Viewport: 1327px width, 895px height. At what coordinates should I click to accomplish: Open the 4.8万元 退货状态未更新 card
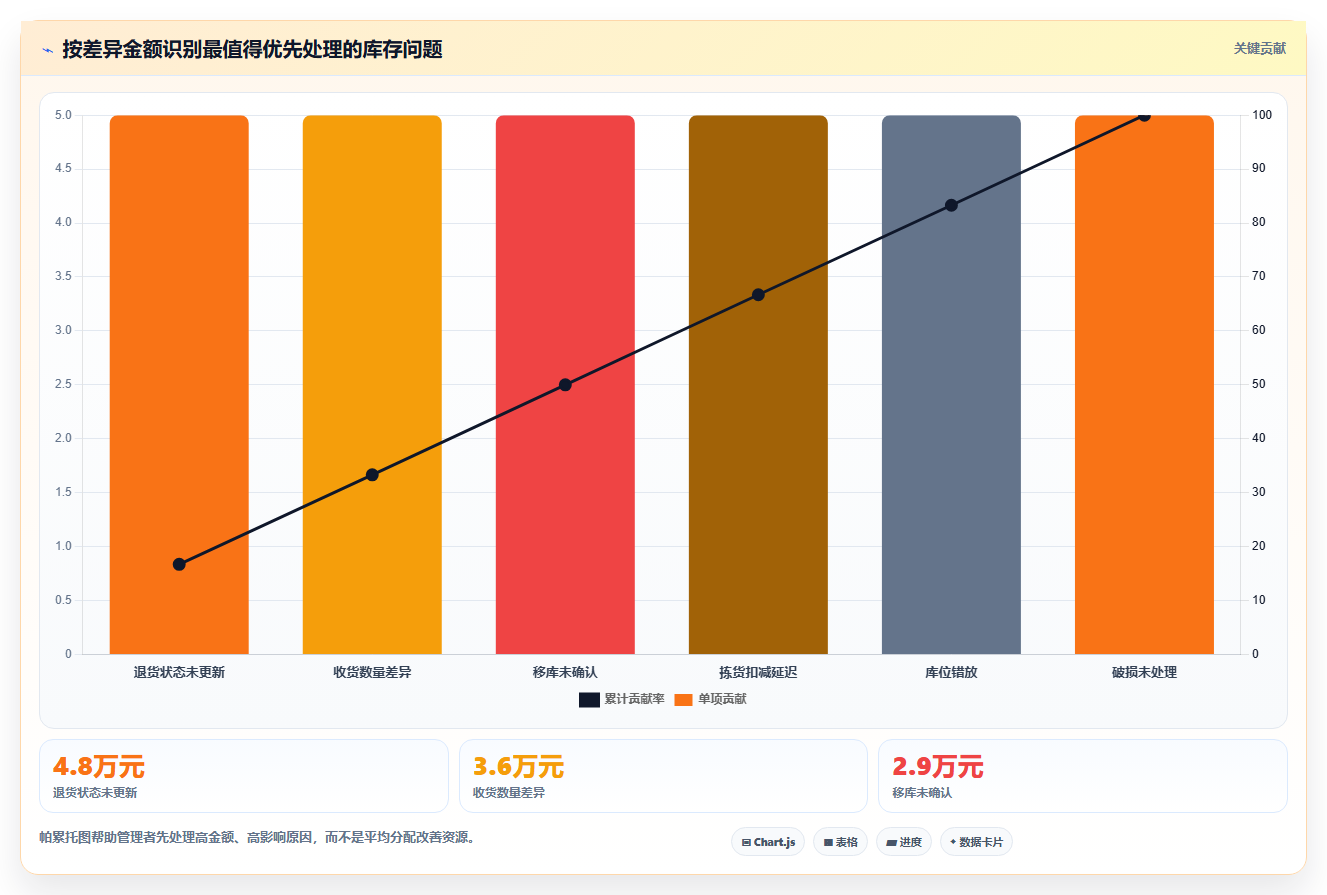coord(244,776)
